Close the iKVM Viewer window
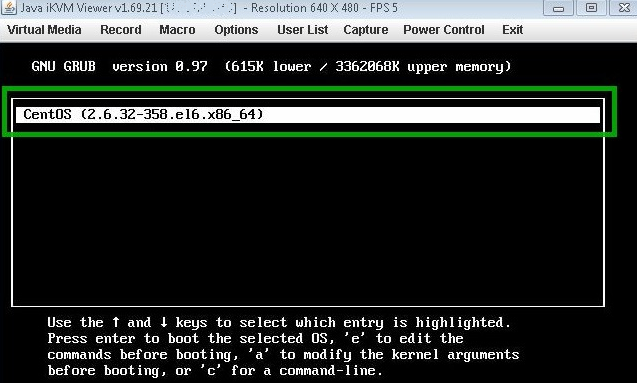The width and height of the screenshot is (637, 383). [x=623, y=8]
